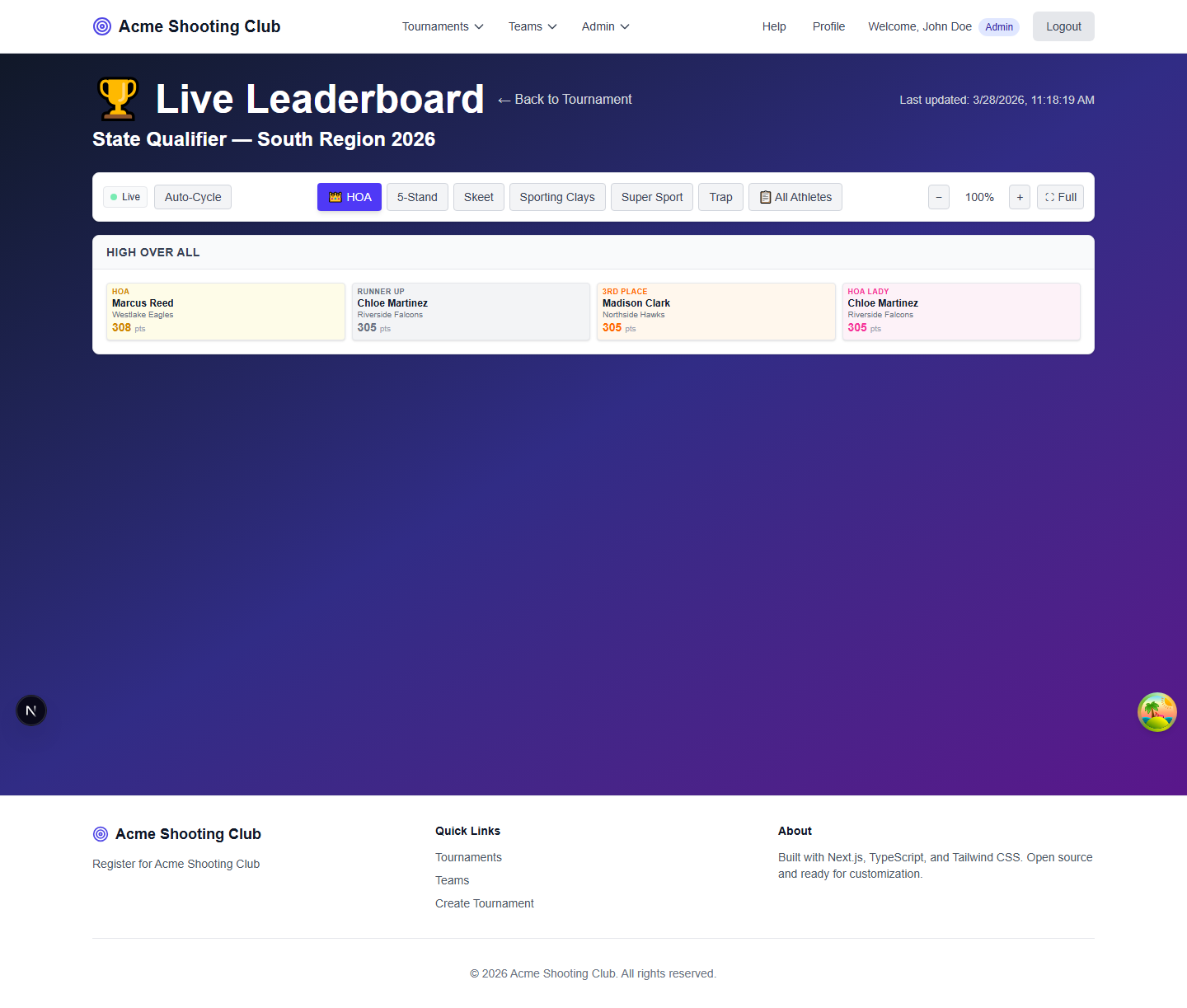Zoom in with the plus button

click(1019, 197)
